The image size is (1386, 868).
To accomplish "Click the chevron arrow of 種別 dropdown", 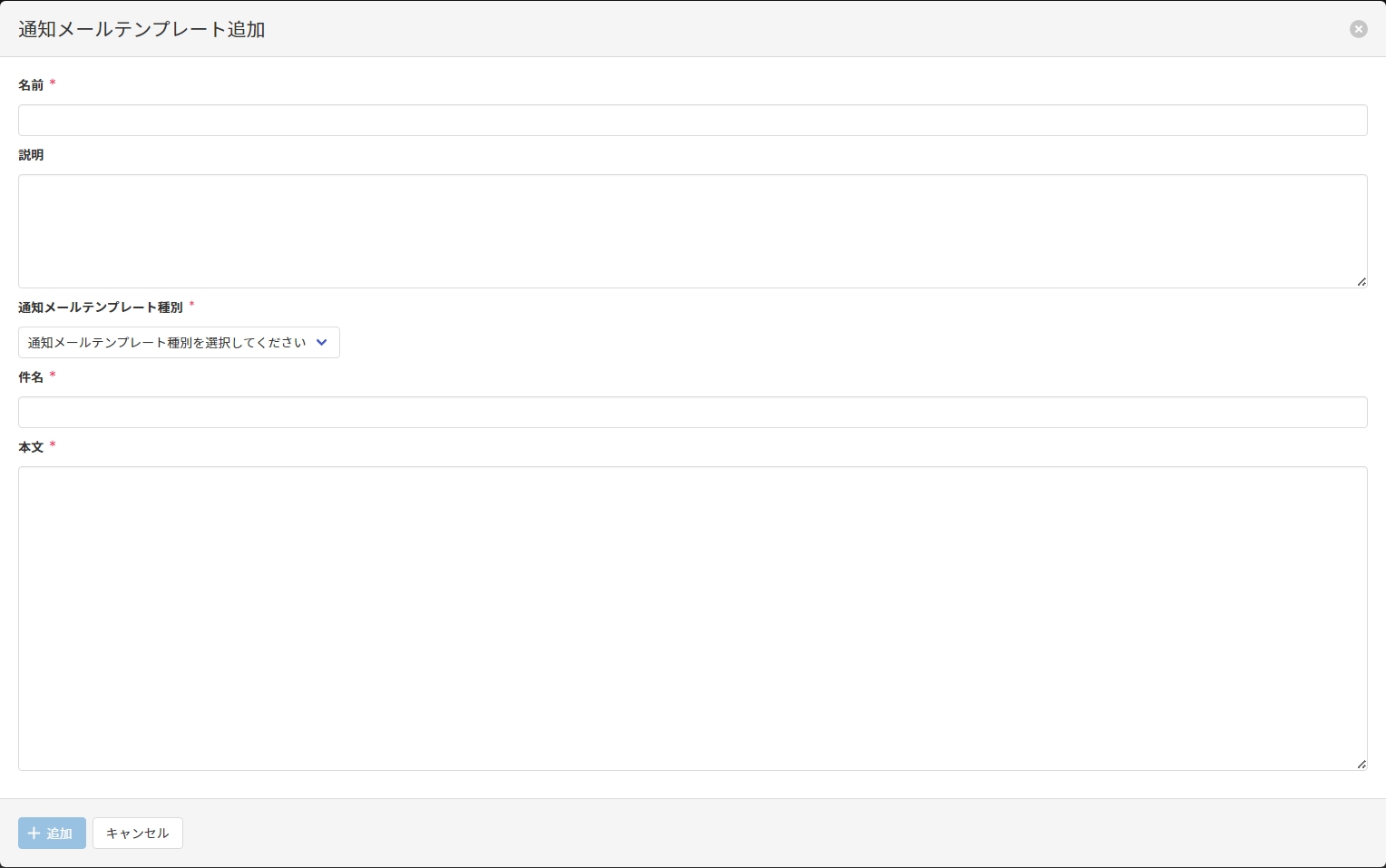I will (321, 343).
